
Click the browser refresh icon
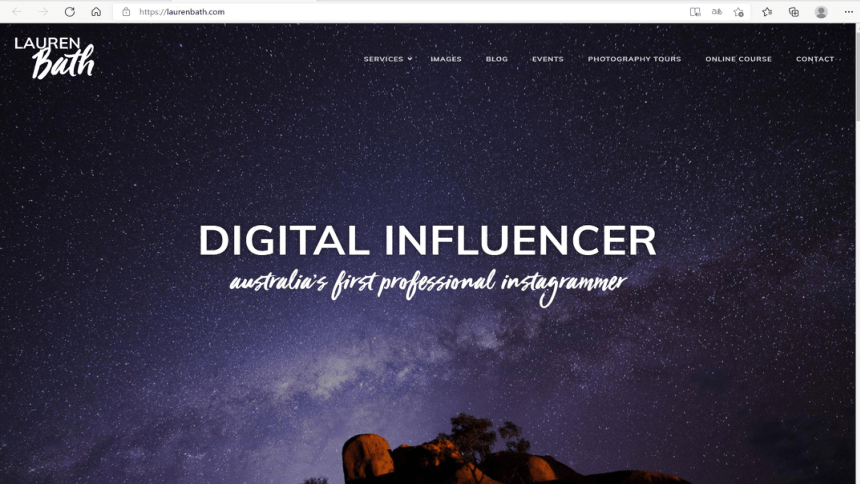(70, 12)
